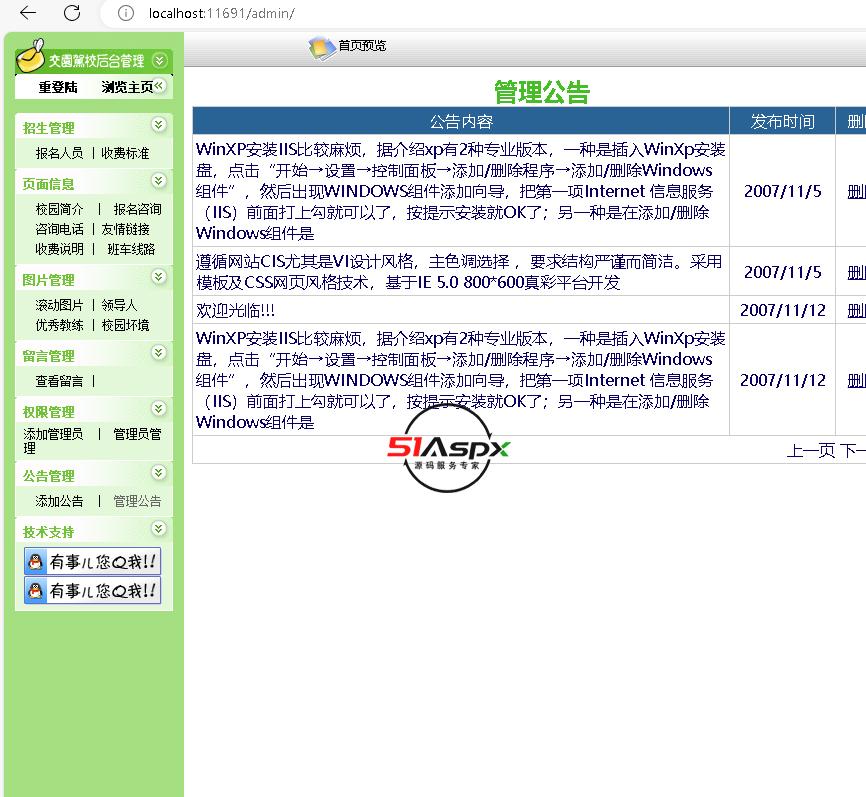Screen dimensions: 866x797
Task: Collapse the 图片管理 section chevron
Action: (x=159, y=276)
